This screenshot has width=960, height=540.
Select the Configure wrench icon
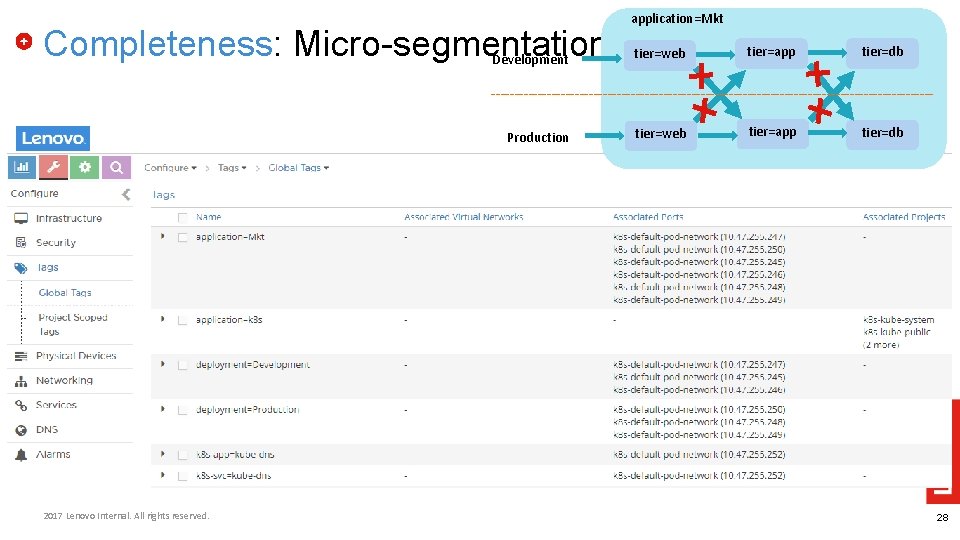[53, 167]
